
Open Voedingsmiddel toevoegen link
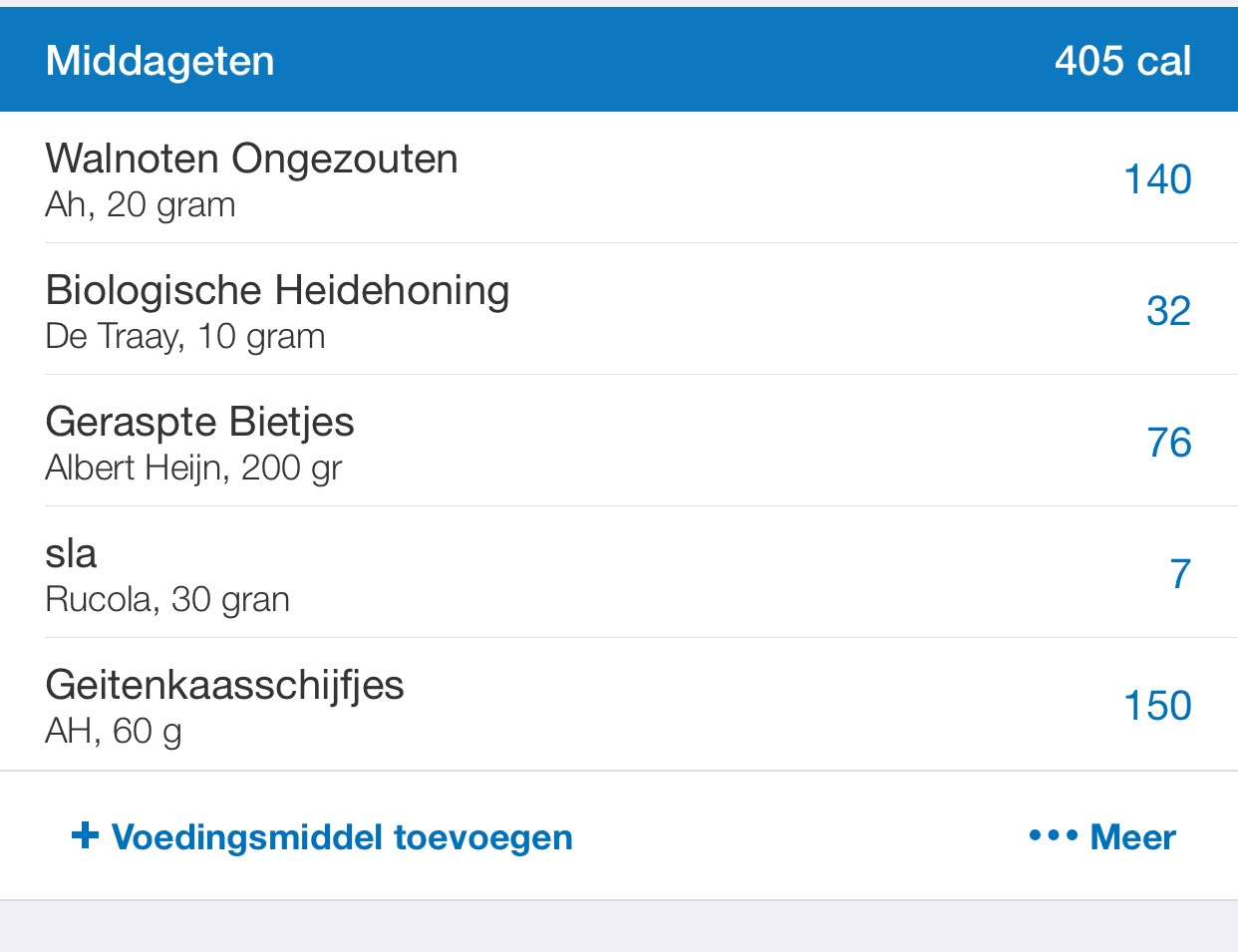click(342, 837)
